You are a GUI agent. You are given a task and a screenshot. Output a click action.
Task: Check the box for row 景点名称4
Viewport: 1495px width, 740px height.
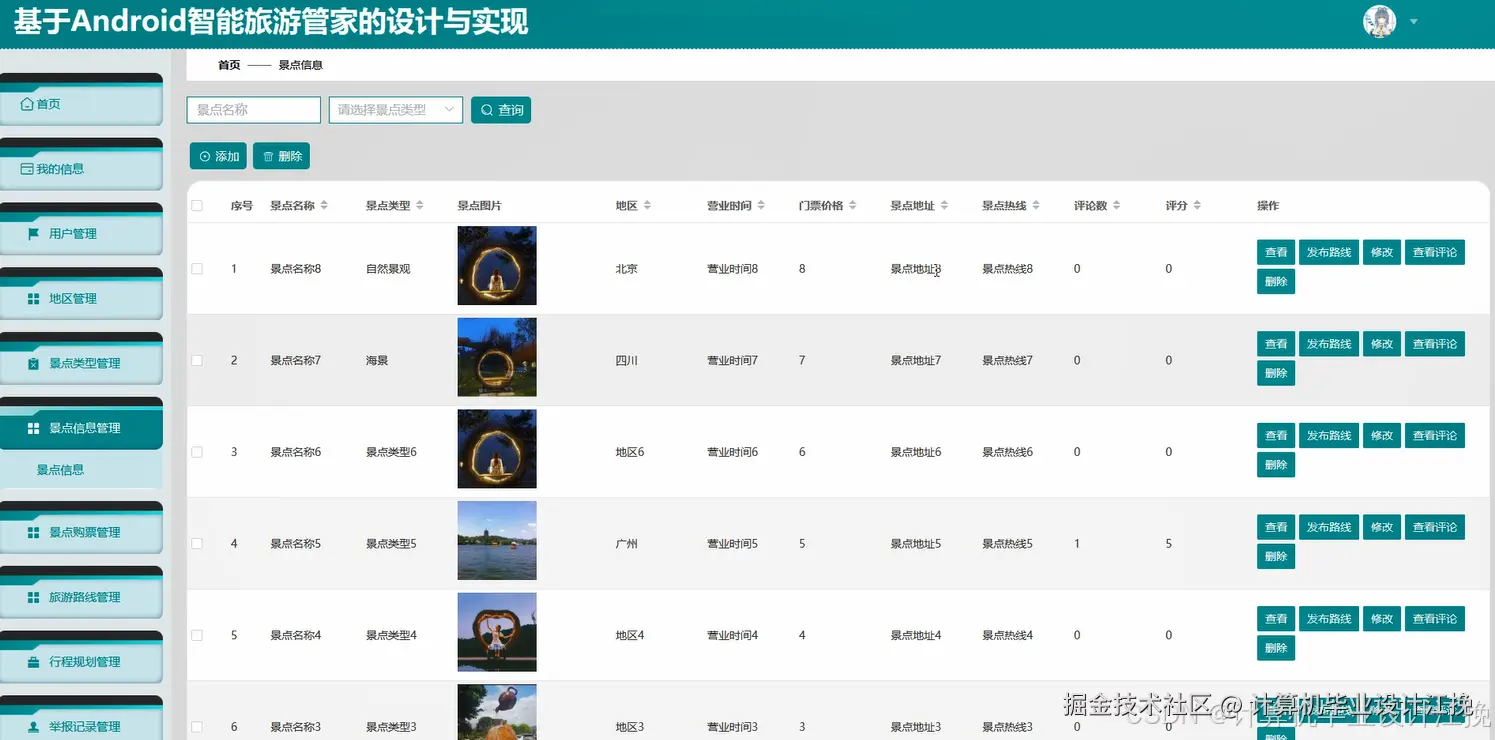(x=197, y=635)
